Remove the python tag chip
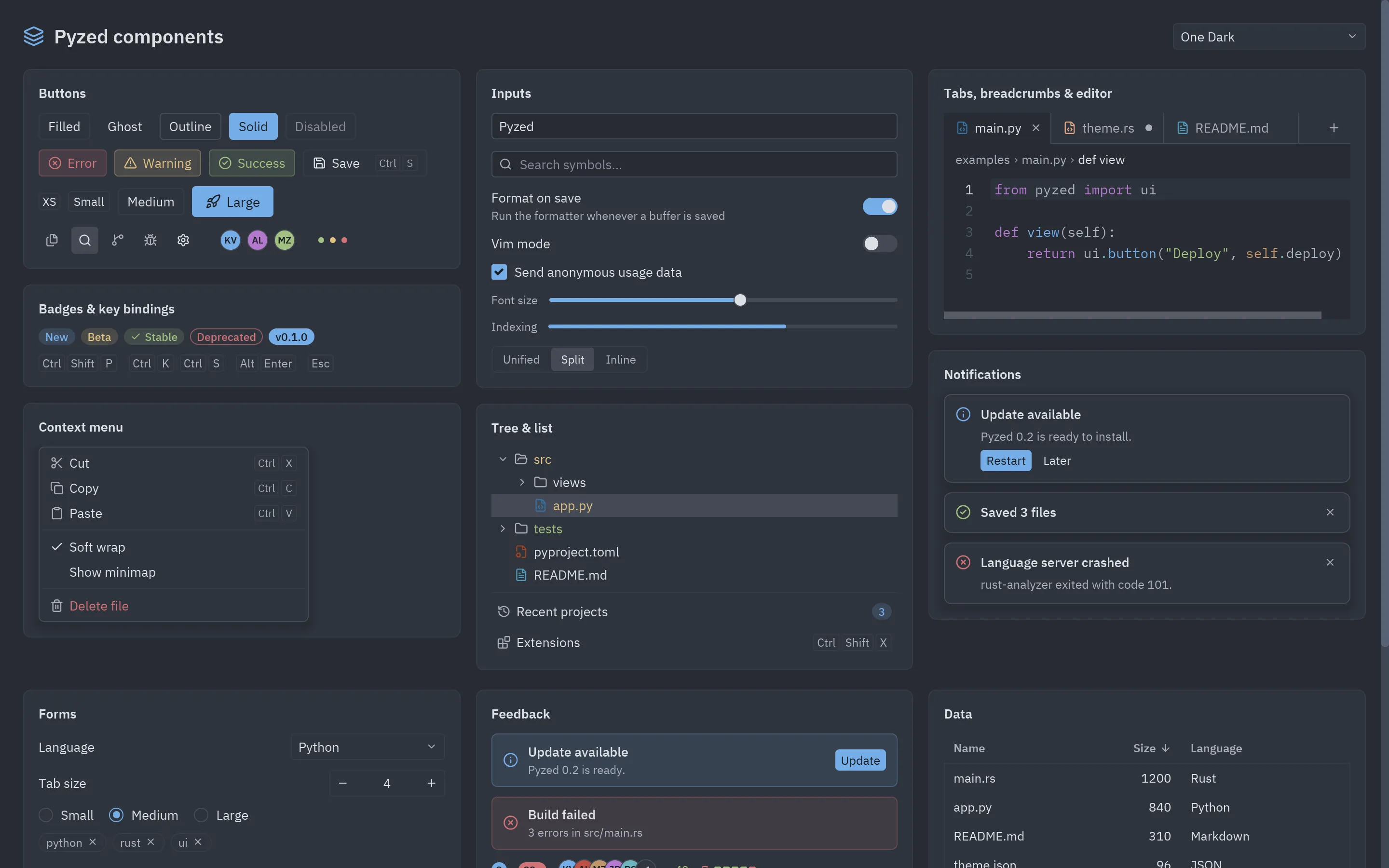This screenshot has width=1389, height=868. tap(93, 841)
